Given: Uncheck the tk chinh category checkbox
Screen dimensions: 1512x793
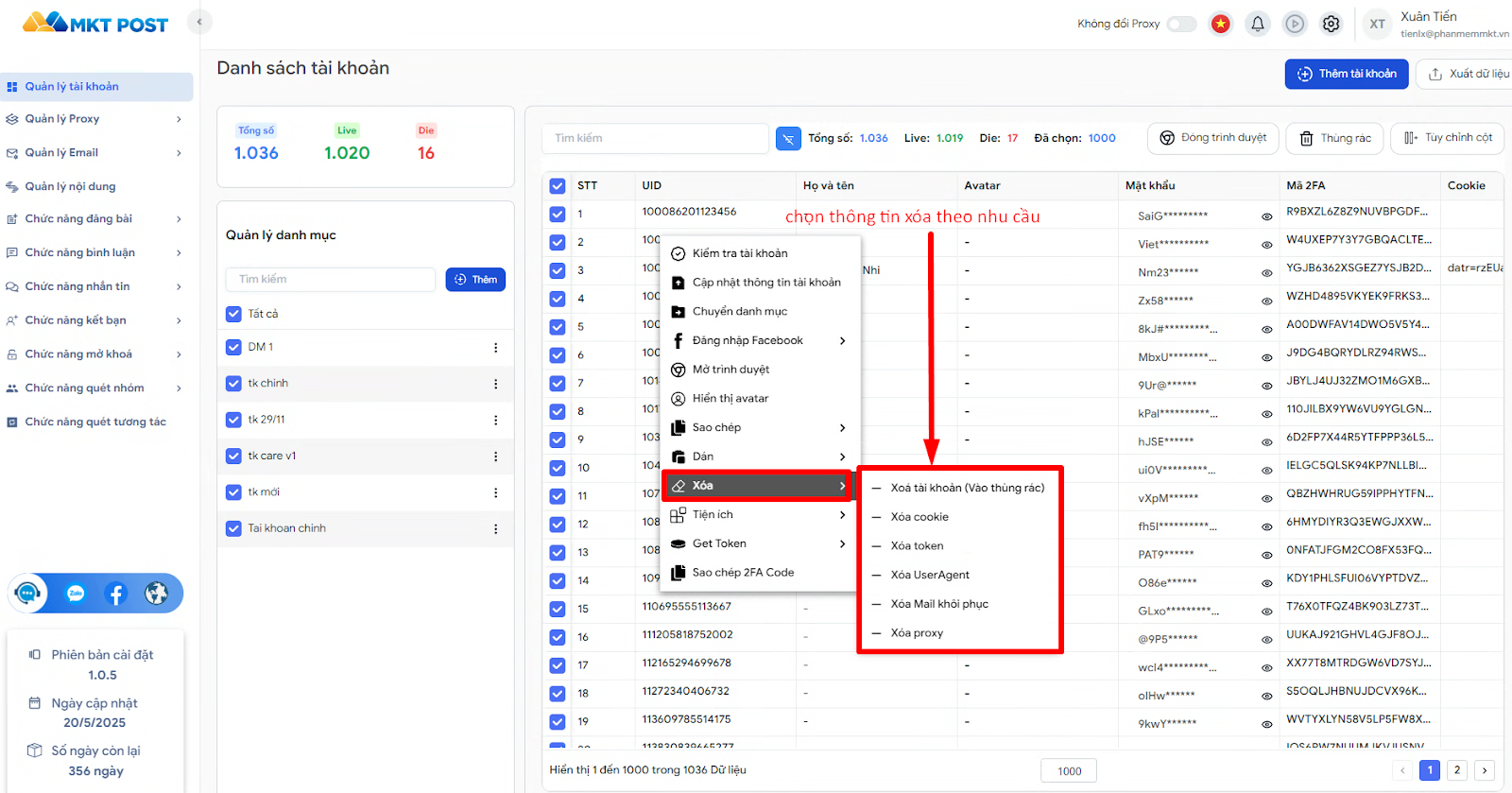Looking at the screenshot, I should (x=233, y=383).
